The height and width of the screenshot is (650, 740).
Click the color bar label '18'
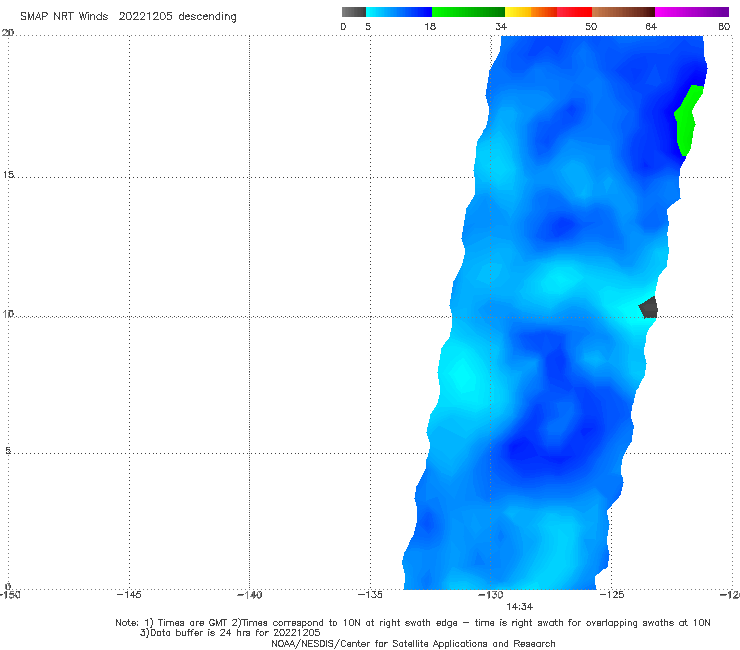coord(430,26)
